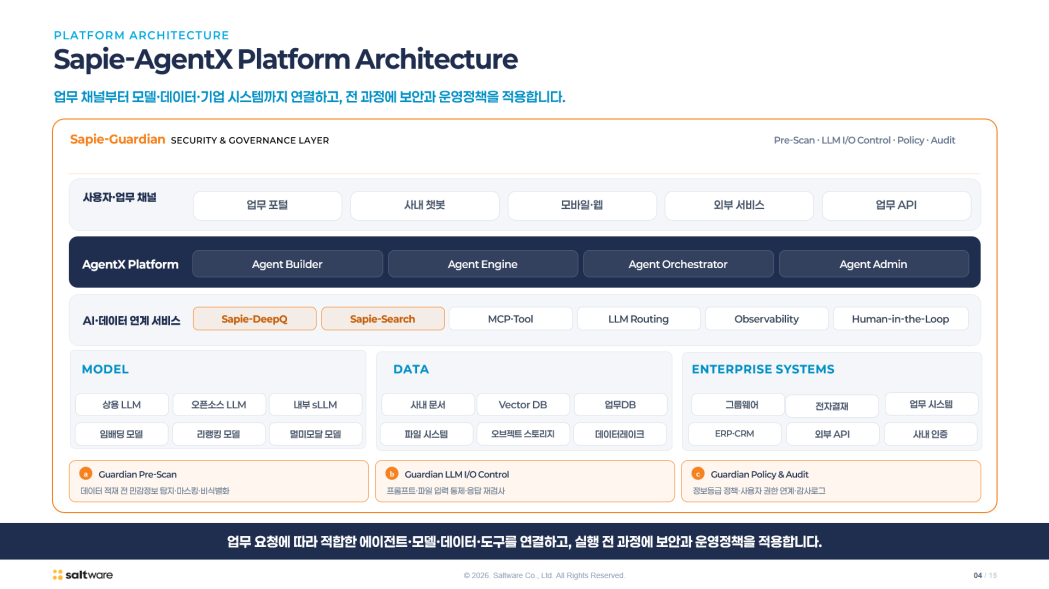Click the 전자결재 enterprise box
Viewport: 1049px width, 589px height.
click(x=832, y=406)
